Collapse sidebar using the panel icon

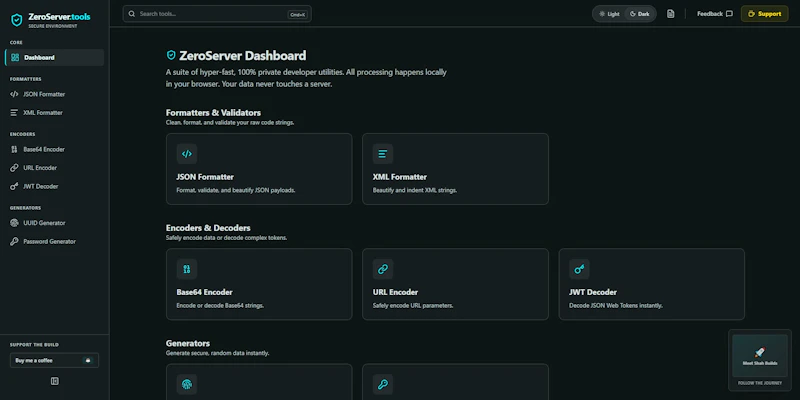click(55, 381)
